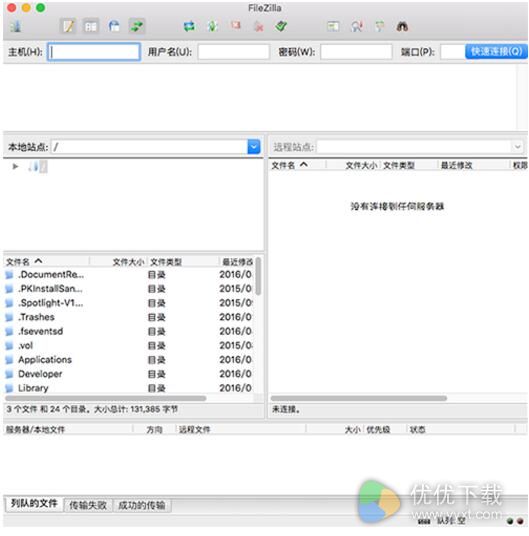Sort local files by 文件类型 column
This screenshot has height=536, width=529.
point(183,262)
